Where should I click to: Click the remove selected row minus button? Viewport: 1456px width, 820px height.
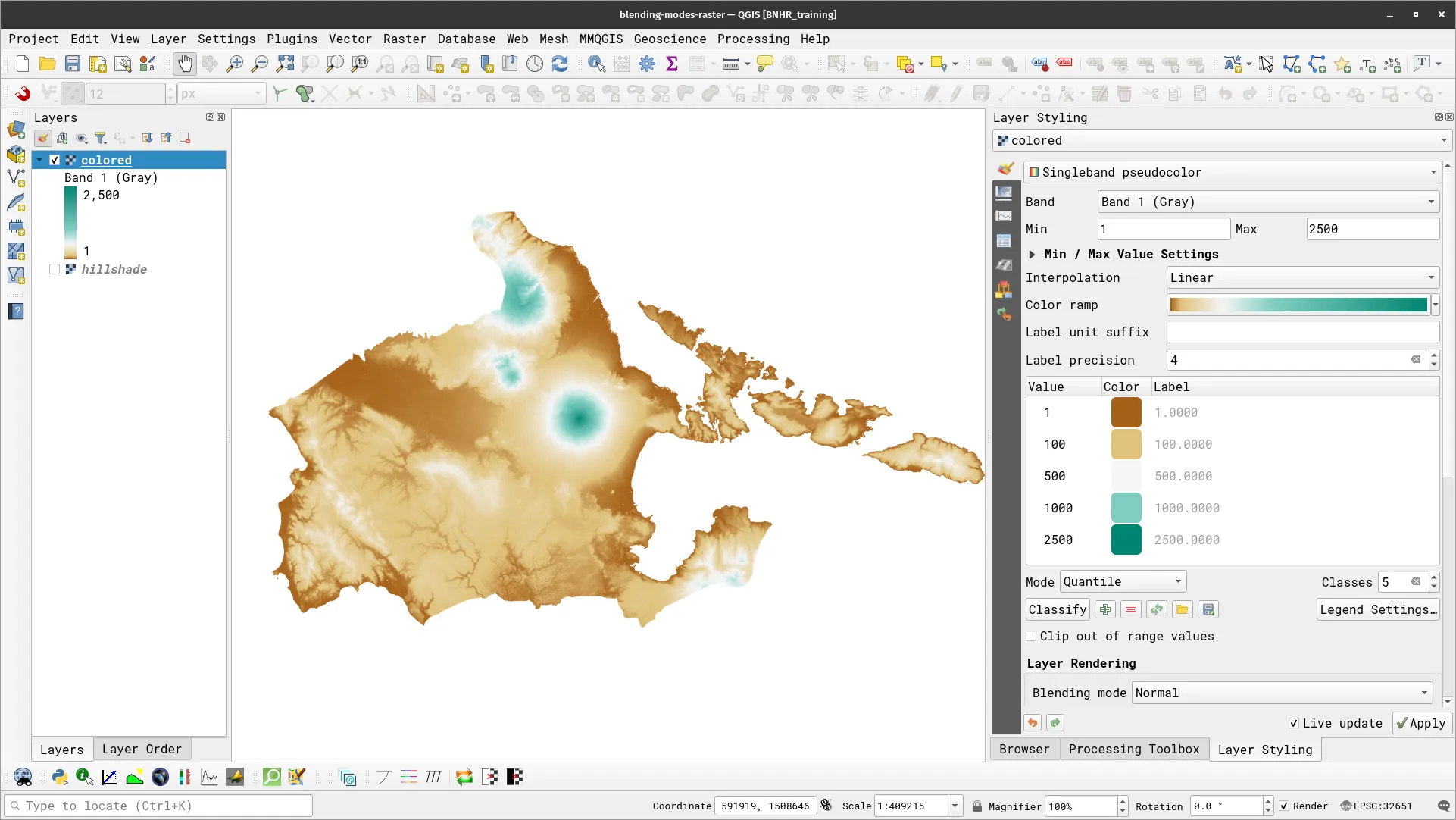(1131, 609)
